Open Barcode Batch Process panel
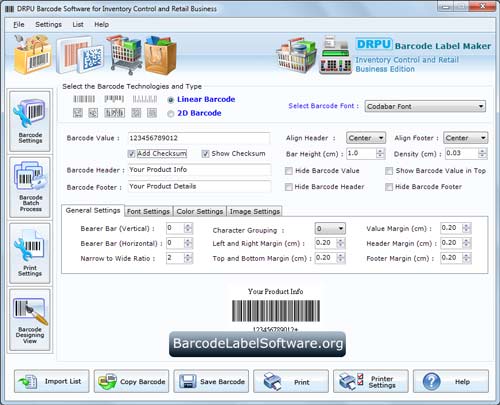The width and height of the screenshot is (500, 405). [x=30, y=187]
